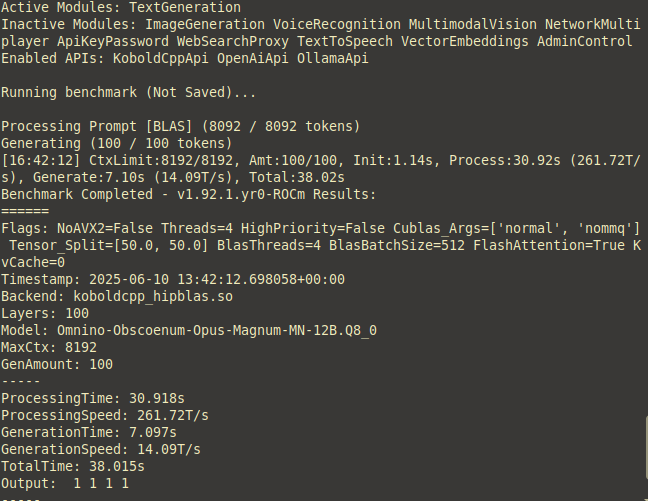Click the 'ProcessingSpeed: 261.72T/s' line
Screen dimensions: 648x501
[105, 415]
